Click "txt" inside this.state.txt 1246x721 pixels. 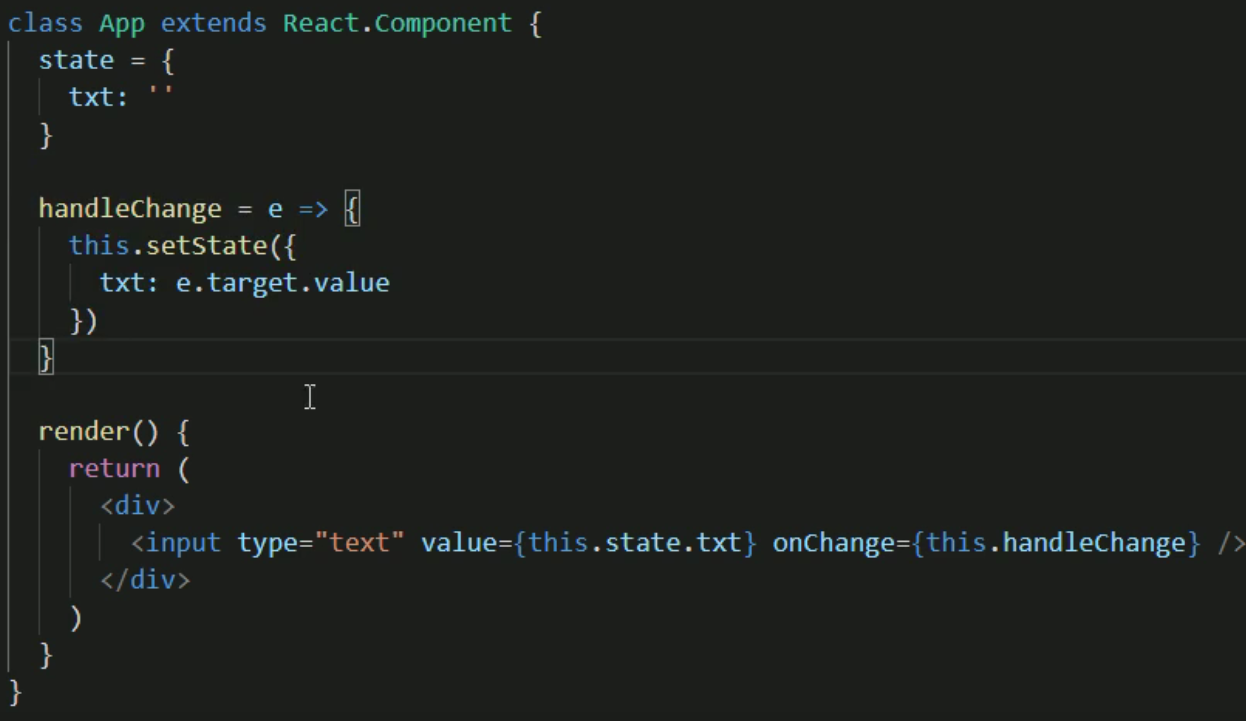(x=719, y=543)
